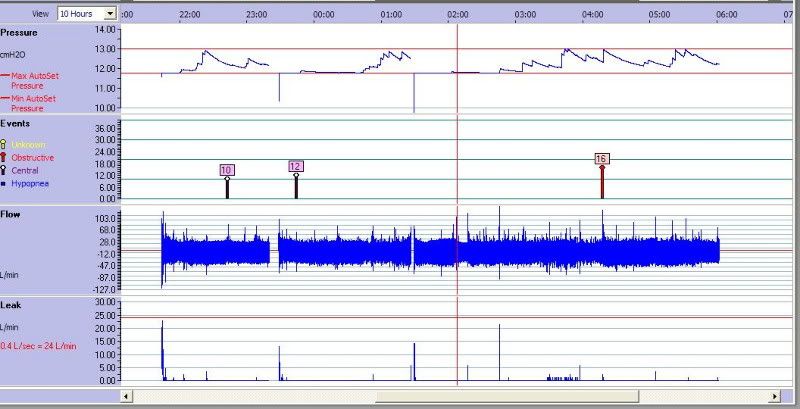Click the Hypopnea legend square icon
Screen dimensions: 800x409
[x=5, y=184]
